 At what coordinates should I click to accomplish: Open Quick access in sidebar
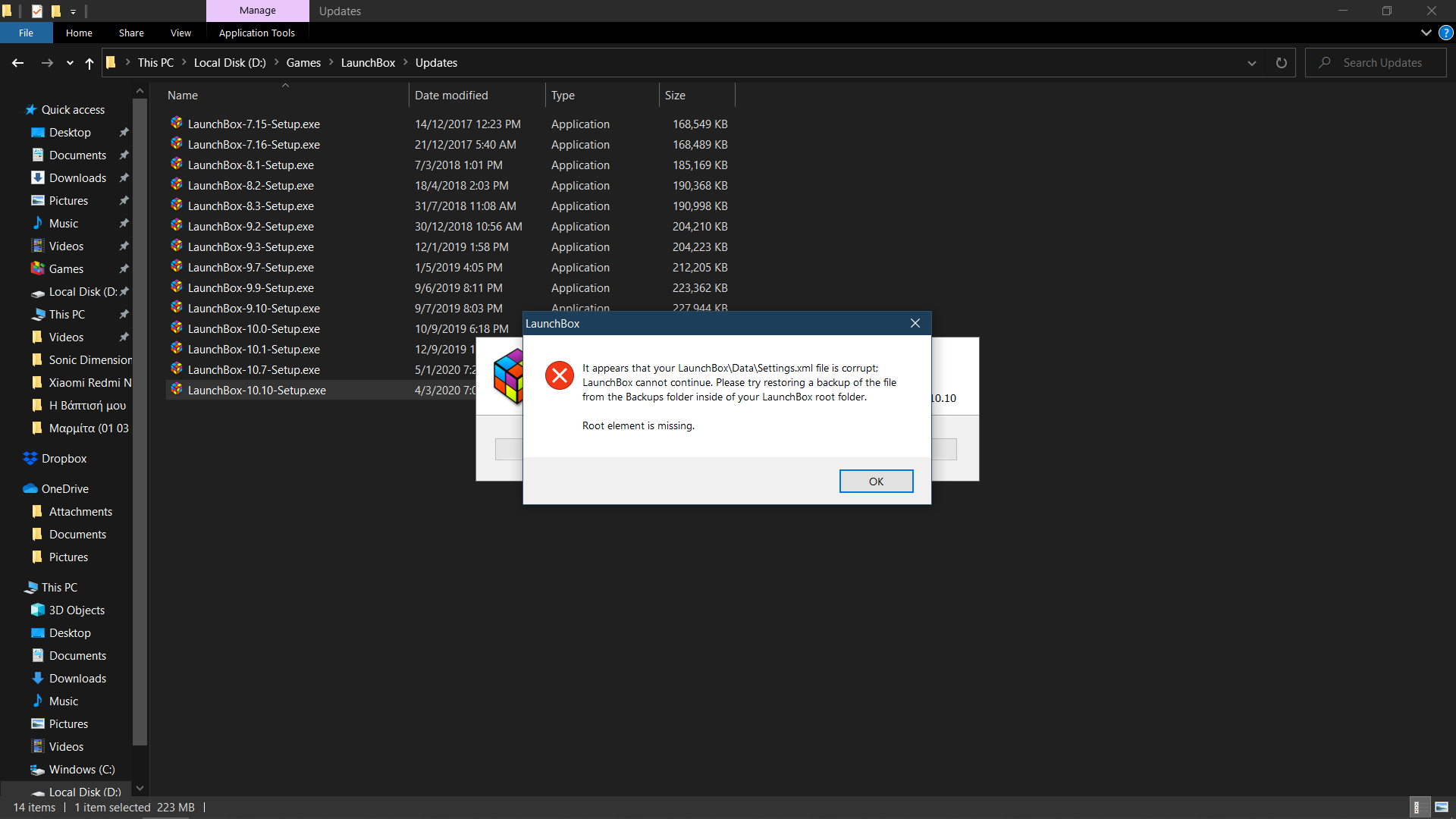[x=73, y=110]
